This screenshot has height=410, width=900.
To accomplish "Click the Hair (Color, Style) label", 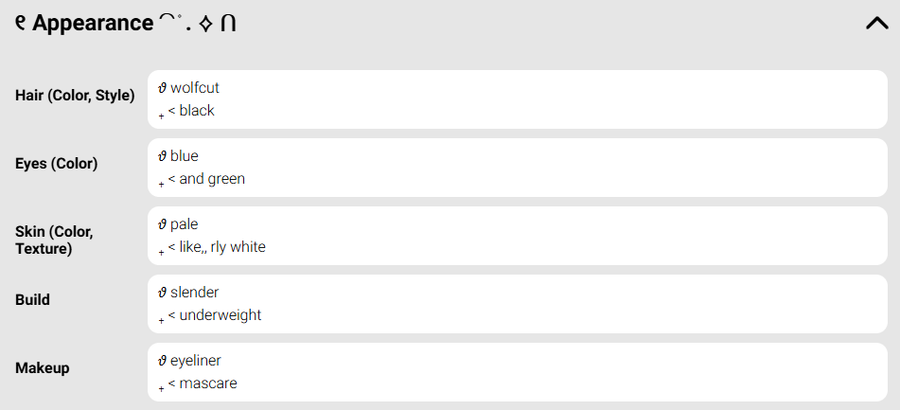I will click(x=75, y=95).
